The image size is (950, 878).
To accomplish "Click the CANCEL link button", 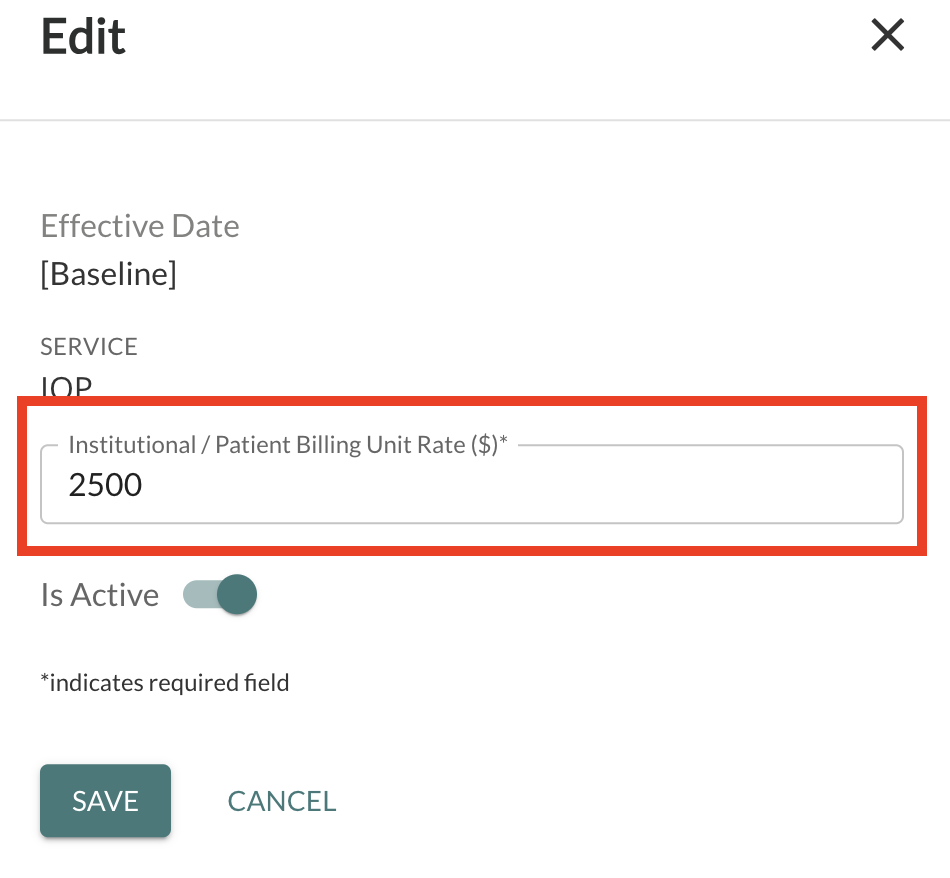I will (282, 801).
